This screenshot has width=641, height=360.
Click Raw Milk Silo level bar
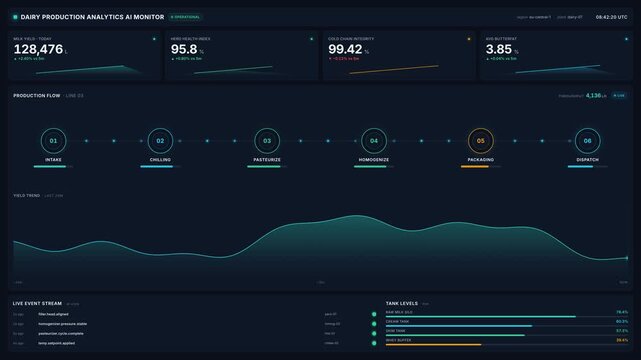507,316
